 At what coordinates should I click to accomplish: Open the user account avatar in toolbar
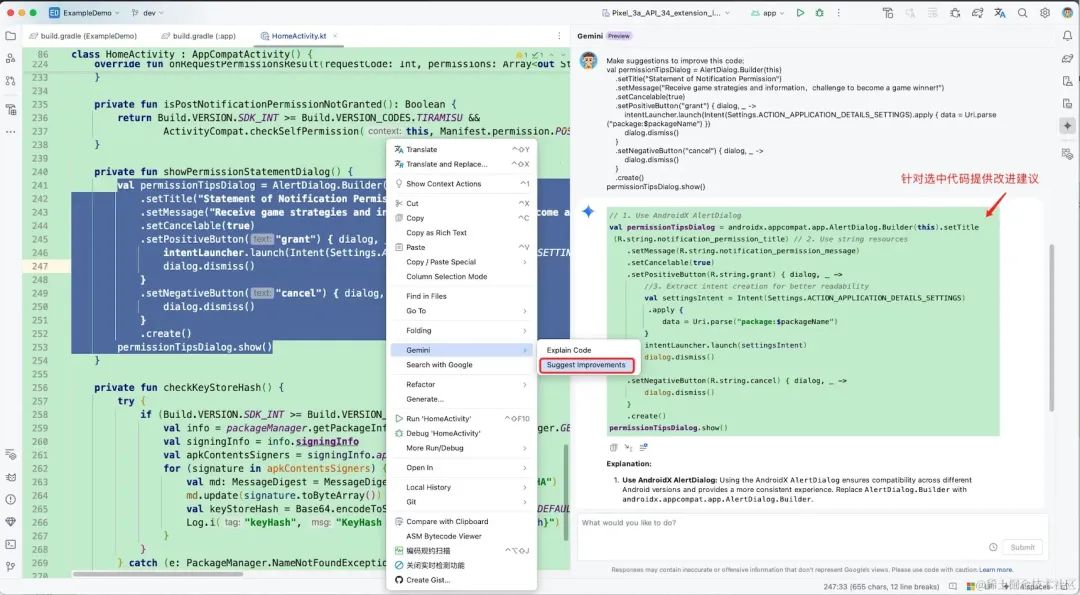pos(1066,12)
